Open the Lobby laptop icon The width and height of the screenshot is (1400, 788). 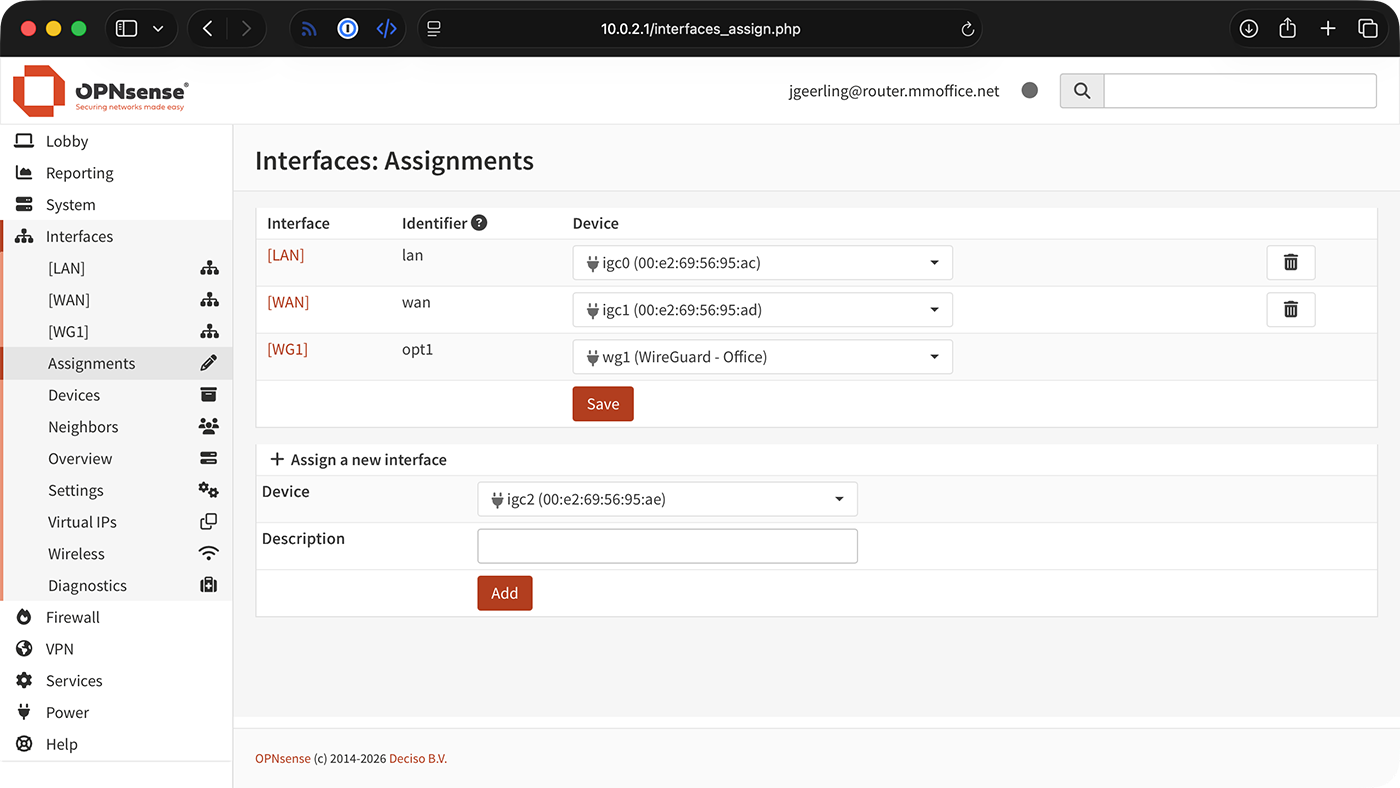point(24,141)
